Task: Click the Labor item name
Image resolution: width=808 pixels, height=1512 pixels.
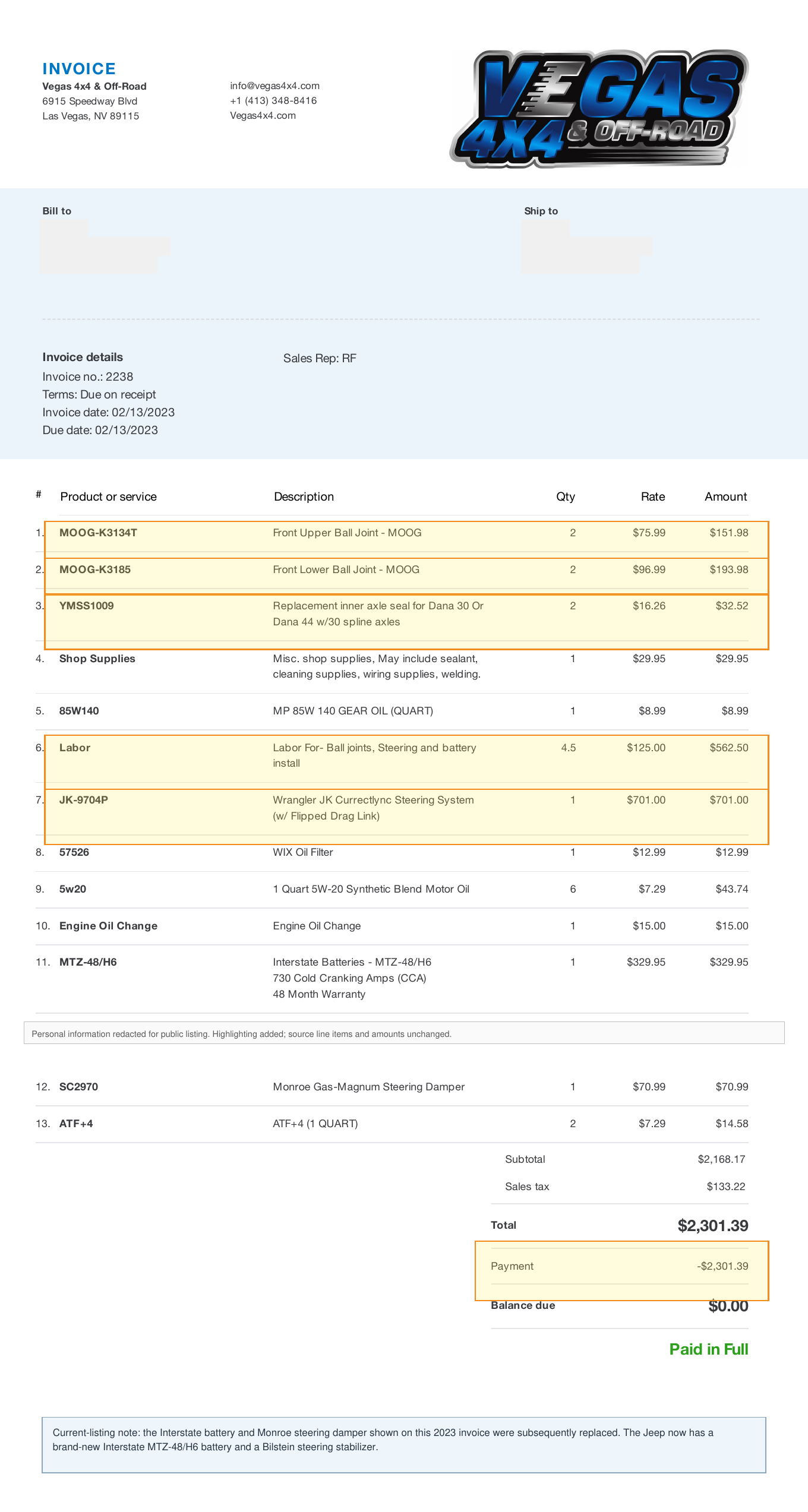Action: pos(75,748)
